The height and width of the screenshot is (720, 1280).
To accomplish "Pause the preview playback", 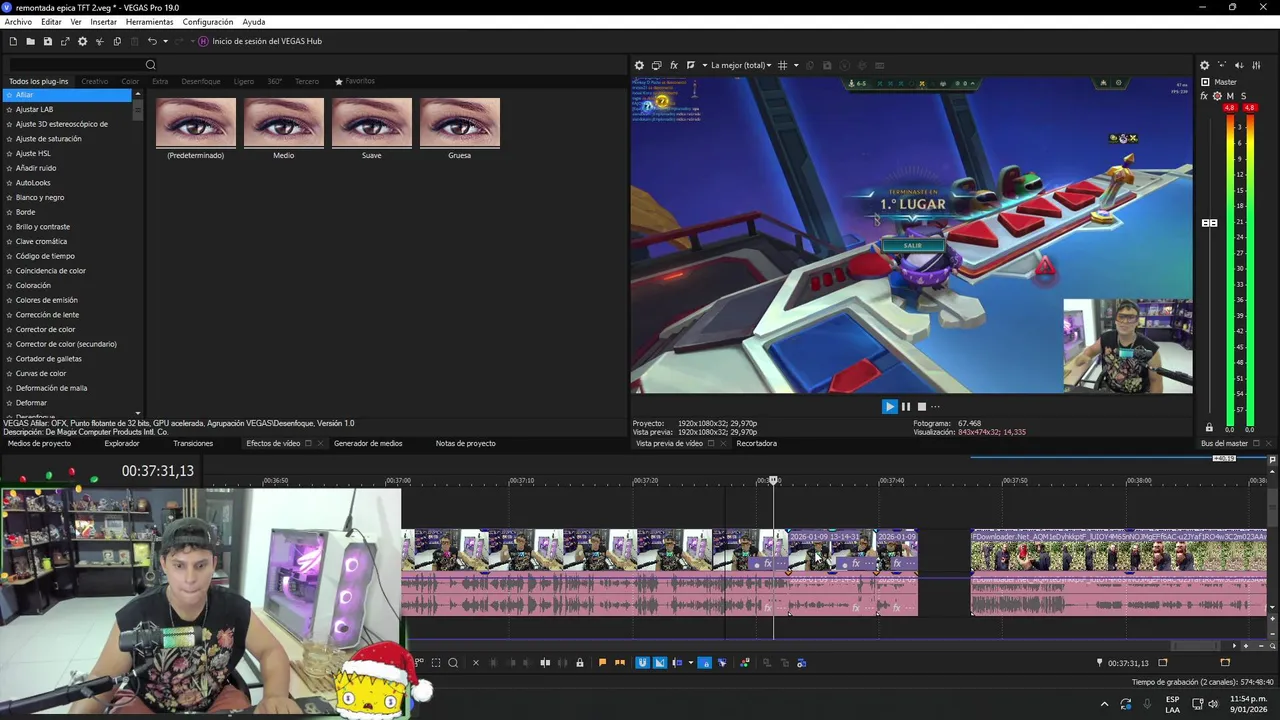I will pos(906,406).
